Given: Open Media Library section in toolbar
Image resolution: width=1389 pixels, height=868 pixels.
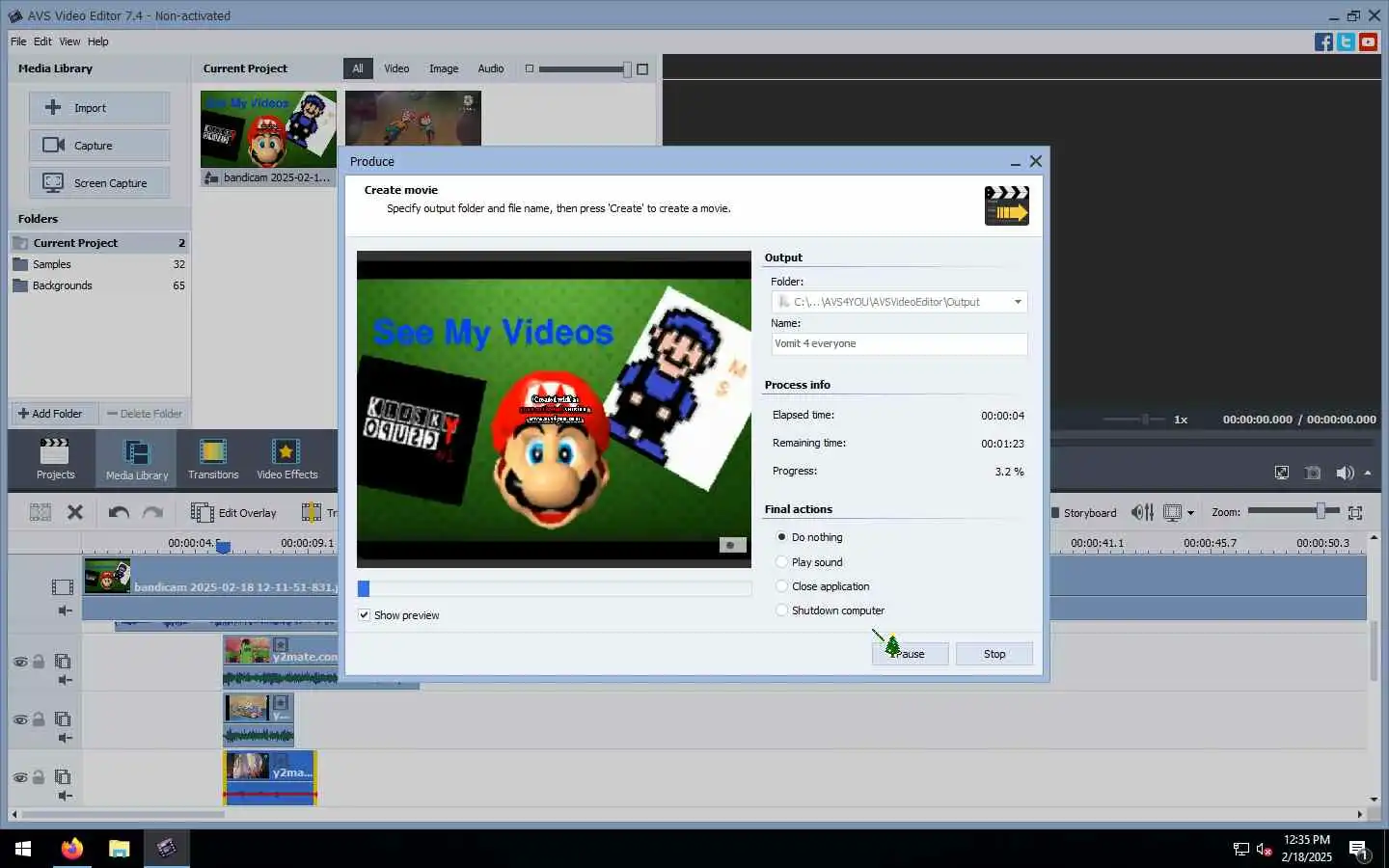Looking at the screenshot, I should point(137,458).
